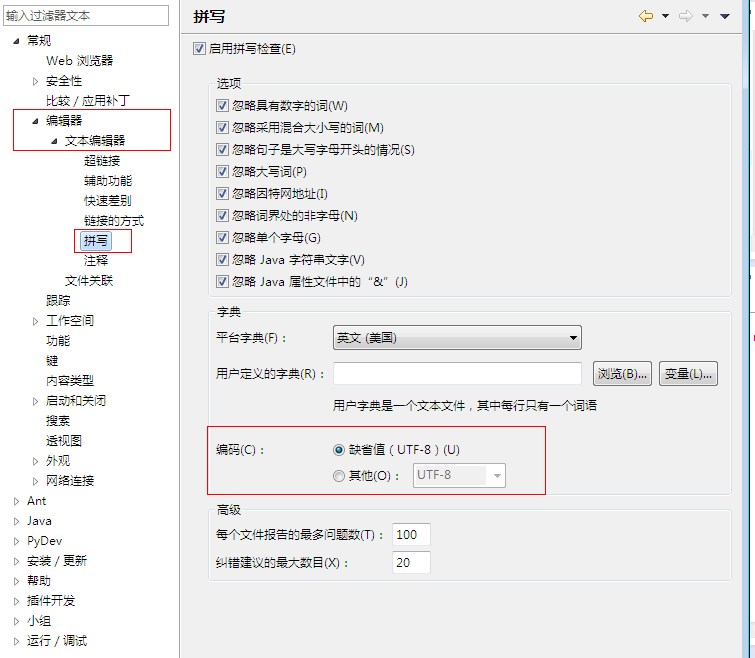Click the 输入过滤器文本 filter box
The width and height of the screenshot is (755, 658).
86,15
